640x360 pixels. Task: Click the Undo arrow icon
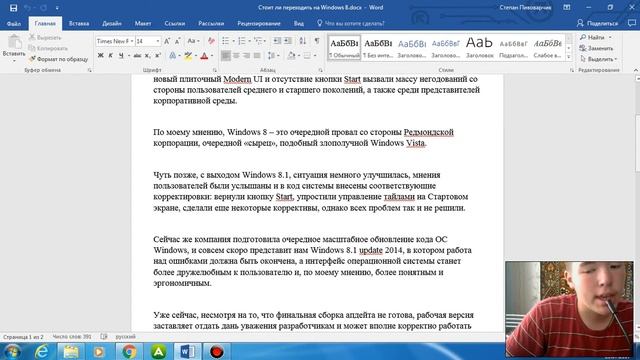(27, 8)
